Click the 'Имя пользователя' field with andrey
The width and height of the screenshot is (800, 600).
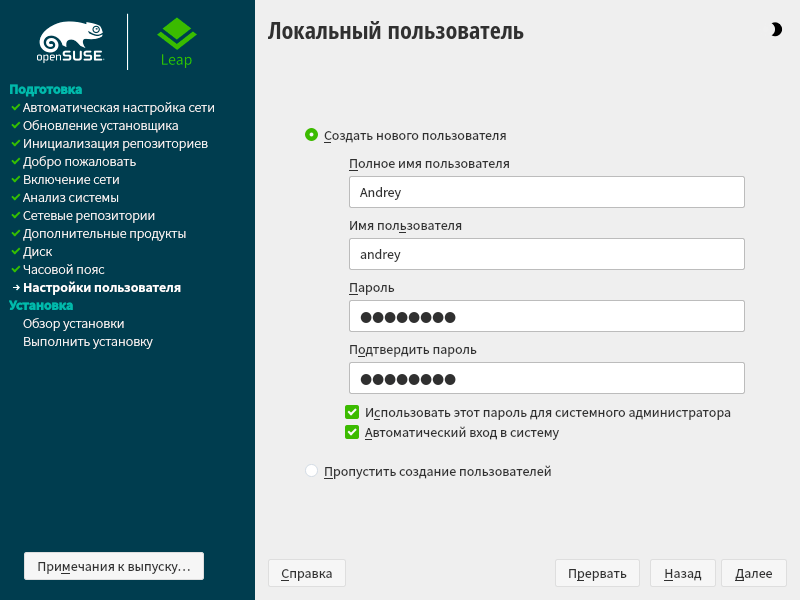point(546,254)
